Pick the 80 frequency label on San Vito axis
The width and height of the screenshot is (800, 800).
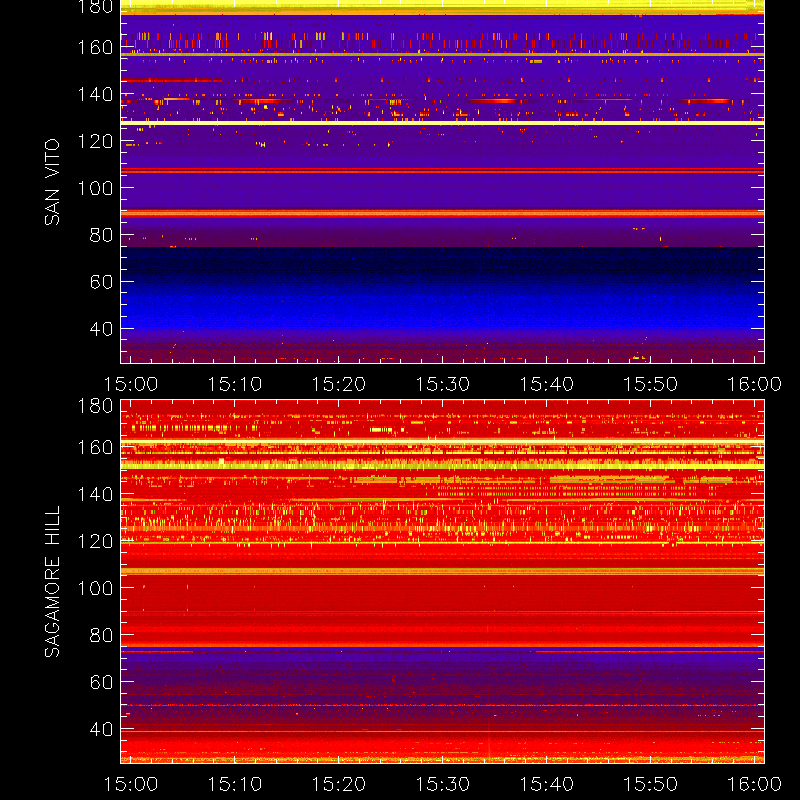click(x=102, y=235)
